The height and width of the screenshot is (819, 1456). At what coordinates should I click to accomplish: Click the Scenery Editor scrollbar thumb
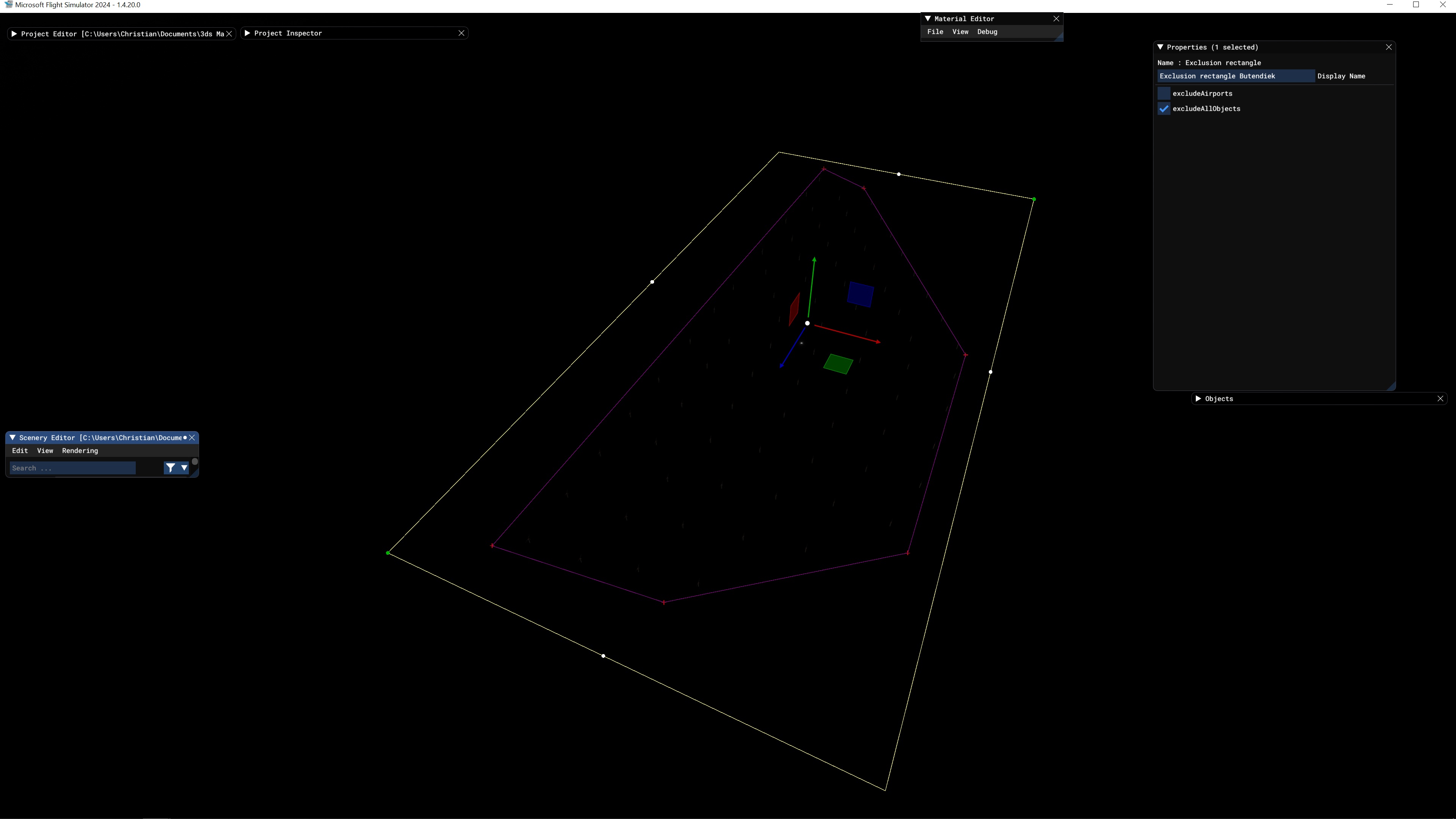195,462
